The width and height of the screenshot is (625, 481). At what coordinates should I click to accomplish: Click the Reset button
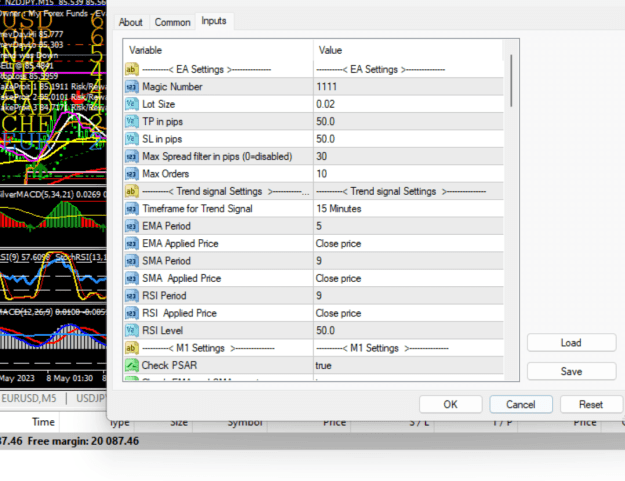pyautogui.click(x=591, y=404)
